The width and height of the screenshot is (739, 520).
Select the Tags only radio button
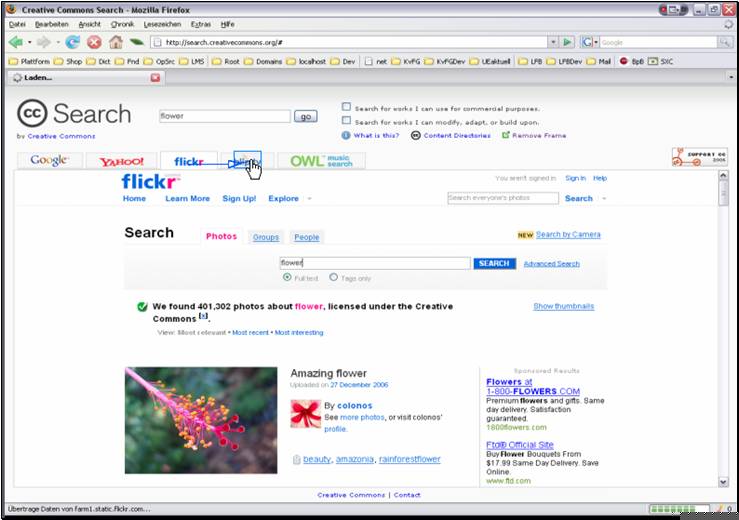point(336,278)
